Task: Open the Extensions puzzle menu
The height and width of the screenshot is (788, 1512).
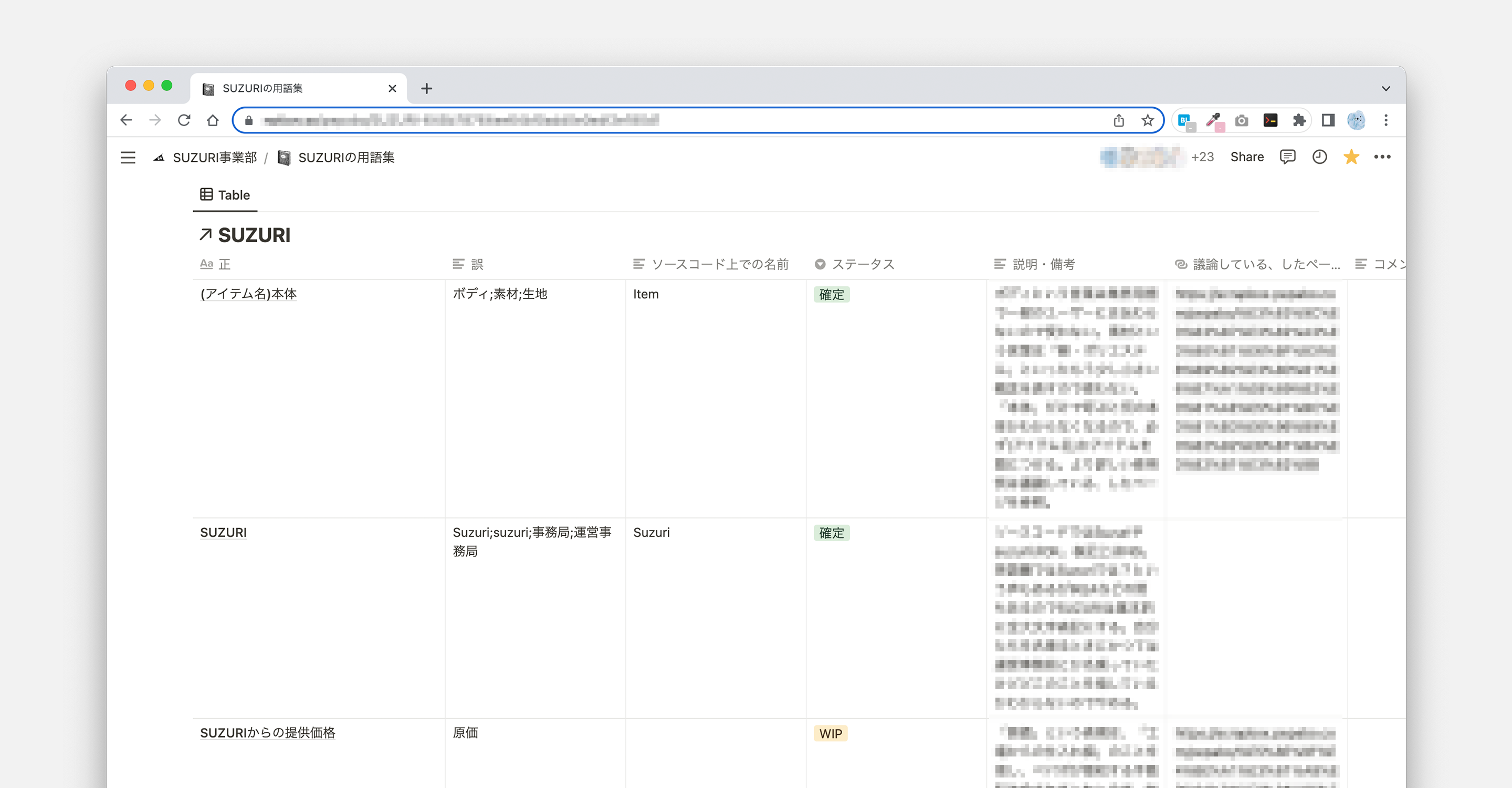Action: coord(1299,120)
